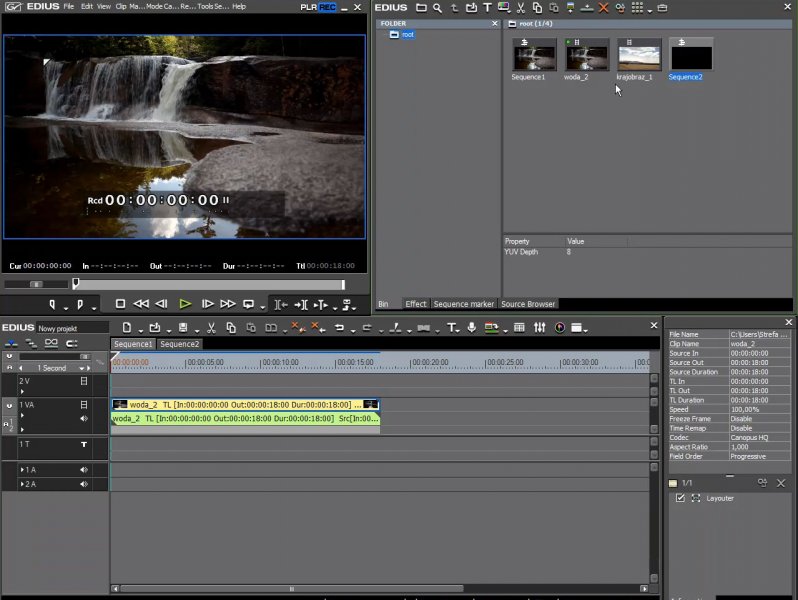
Task: Click the red X delete icon in bin toolbar
Action: pyautogui.click(x=603, y=8)
